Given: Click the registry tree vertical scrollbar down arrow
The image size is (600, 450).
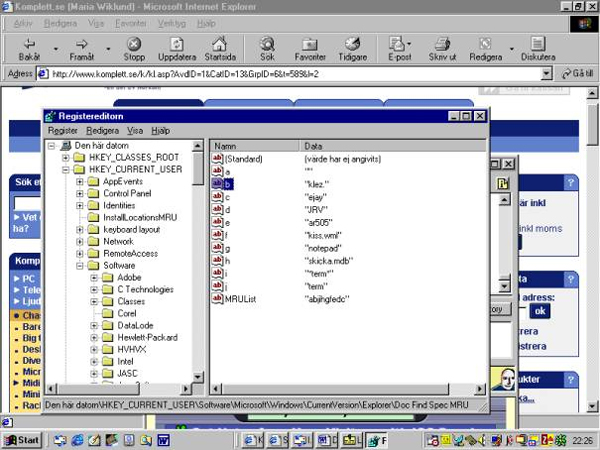Looking at the screenshot, I should pyautogui.click(x=197, y=377).
